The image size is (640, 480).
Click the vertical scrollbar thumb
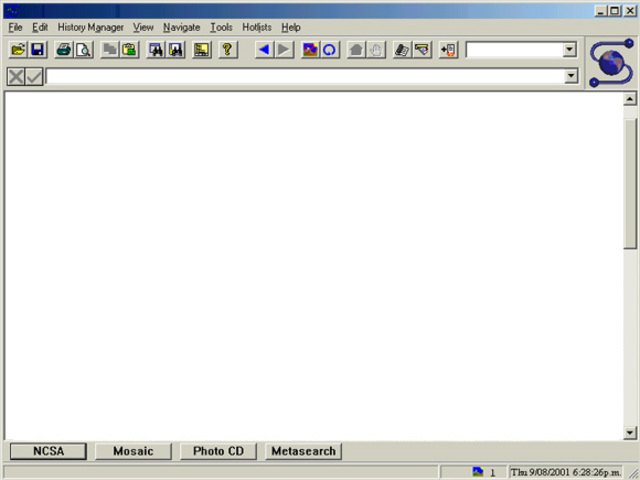pyautogui.click(x=630, y=184)
